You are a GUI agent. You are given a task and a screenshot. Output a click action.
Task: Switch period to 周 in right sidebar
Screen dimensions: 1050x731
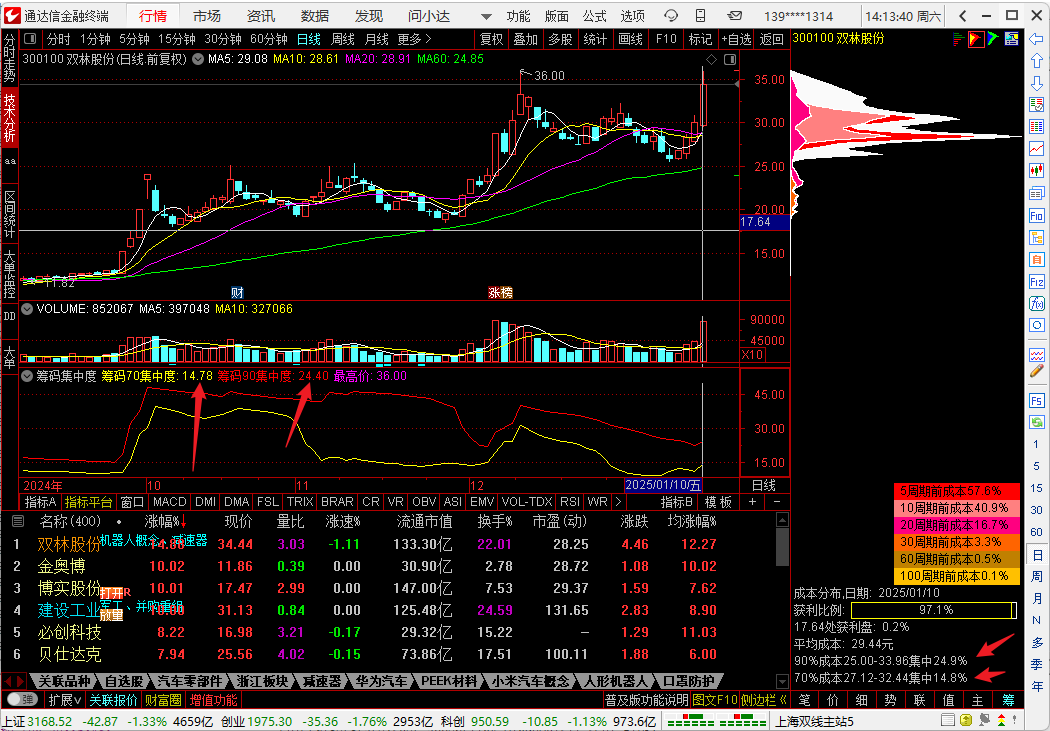click(x=1037, y=577)
